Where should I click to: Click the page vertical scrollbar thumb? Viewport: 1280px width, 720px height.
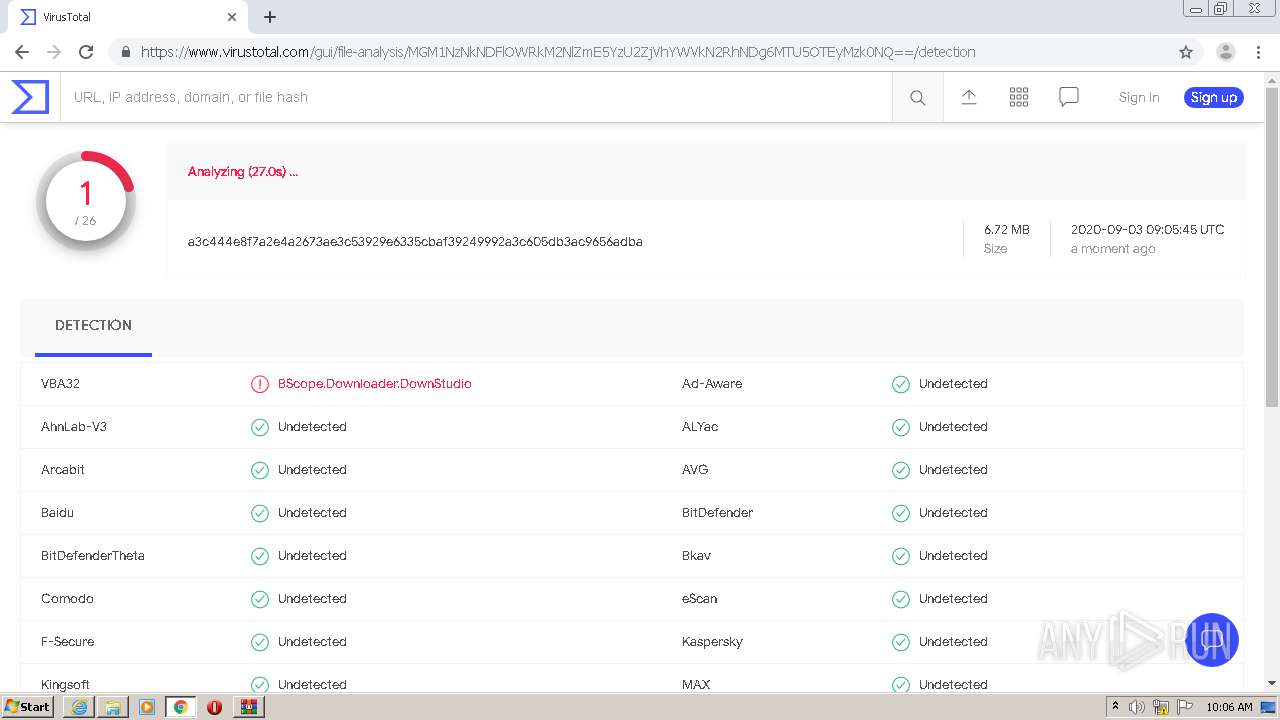pos(1272,245)
